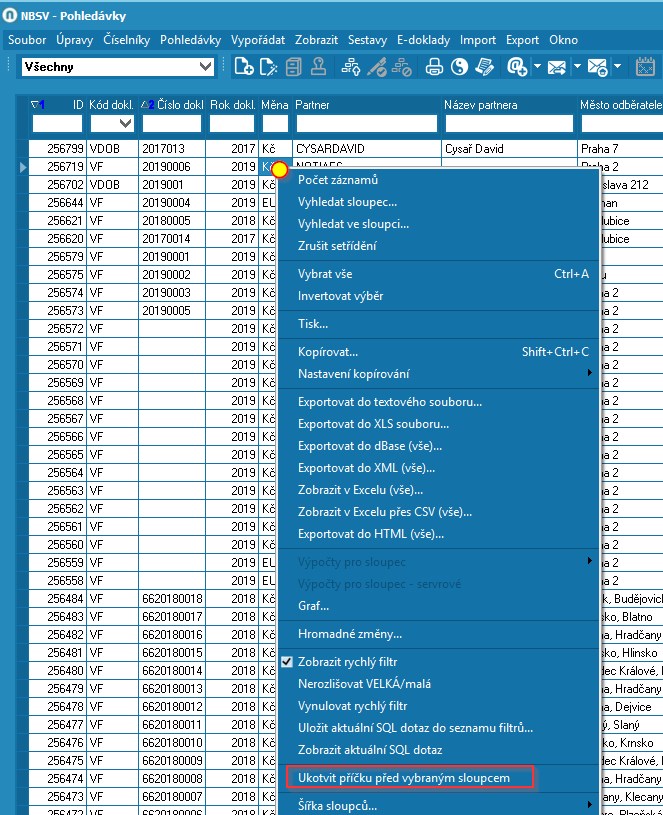Click the descending sort marker on ID column
Screen dimensions: 663x815
click(38, 104)
